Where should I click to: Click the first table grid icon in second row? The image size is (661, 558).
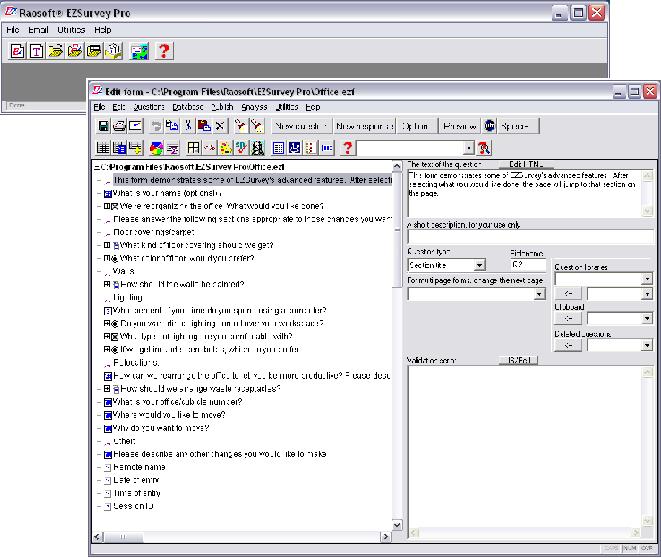point(103,148)
